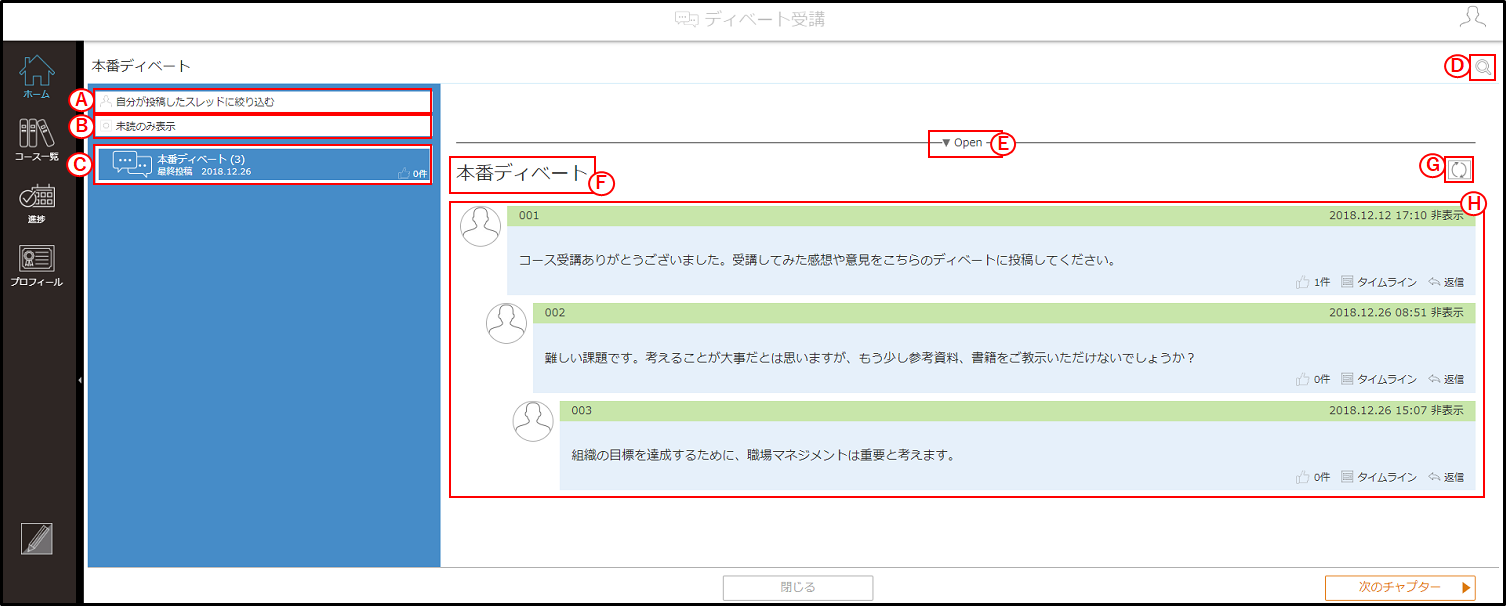Reply to post 001 with 返信
Viewport: 1506px width, 606px height.
(1446, 282)
